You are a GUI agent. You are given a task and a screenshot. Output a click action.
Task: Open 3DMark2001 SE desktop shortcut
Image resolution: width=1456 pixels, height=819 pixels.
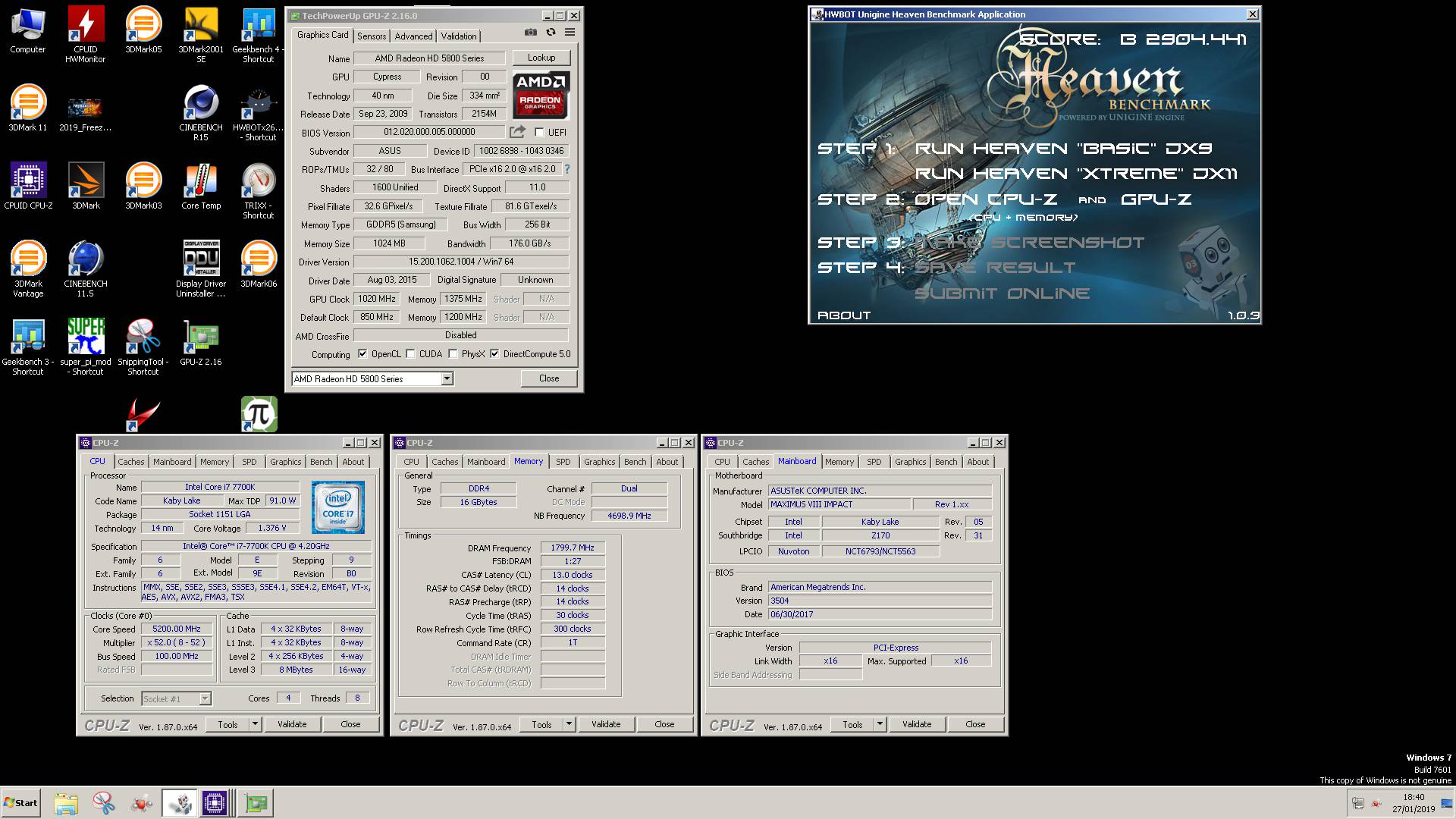(201, 34)
